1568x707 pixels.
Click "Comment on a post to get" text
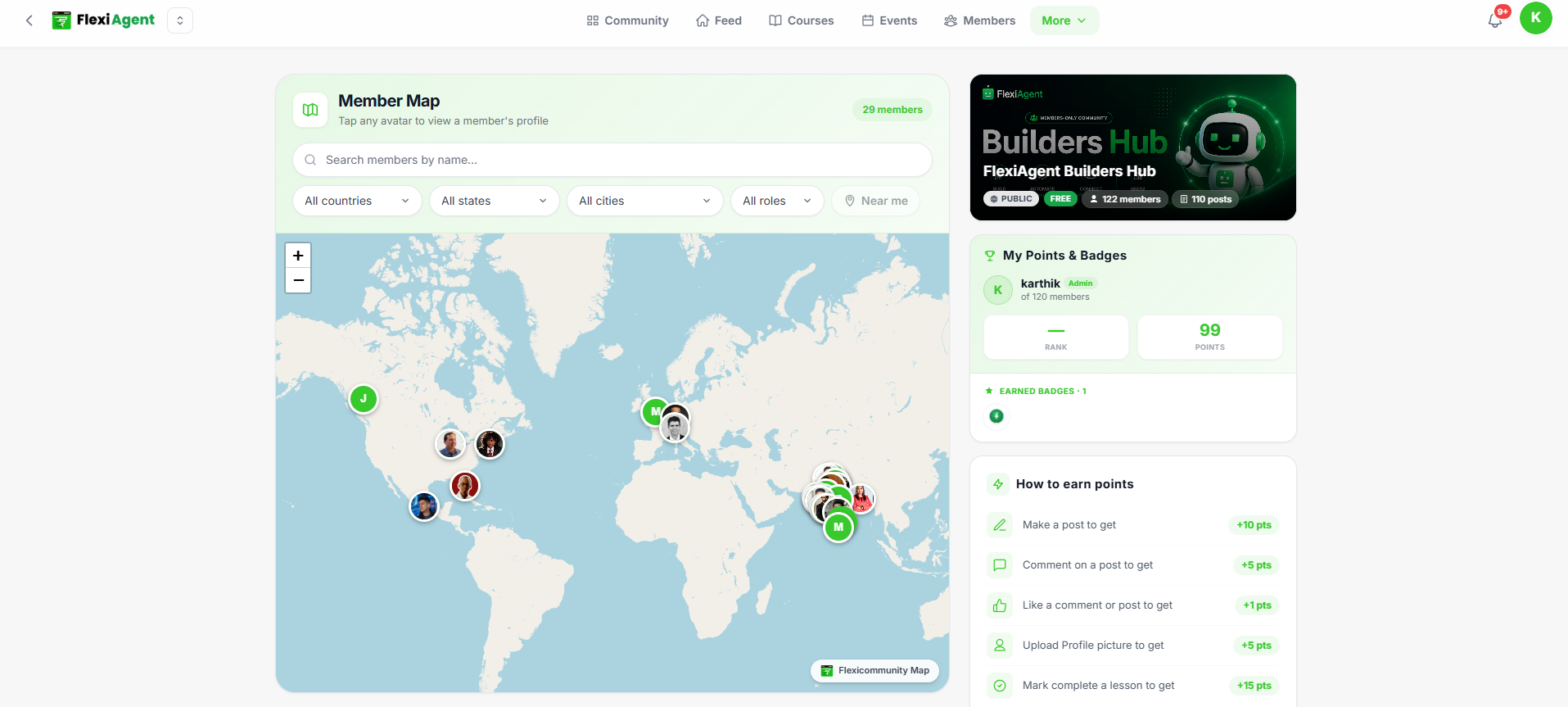tap(1087, 565)
